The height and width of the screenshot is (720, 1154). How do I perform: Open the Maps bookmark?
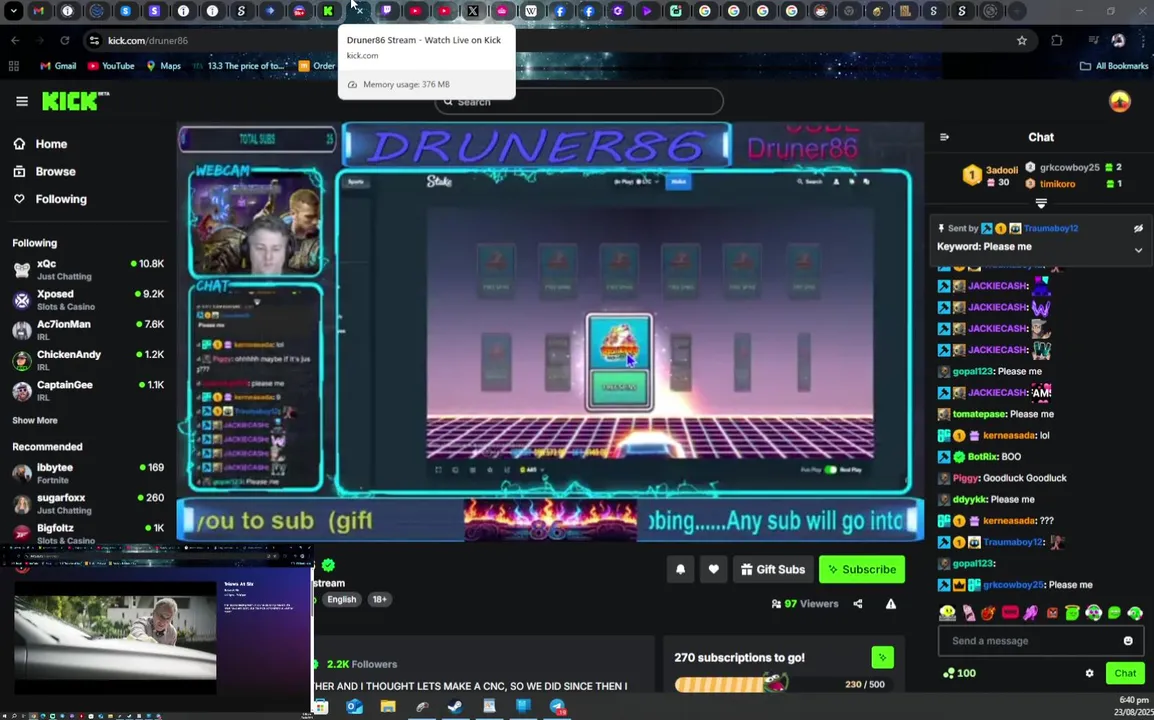163,66
